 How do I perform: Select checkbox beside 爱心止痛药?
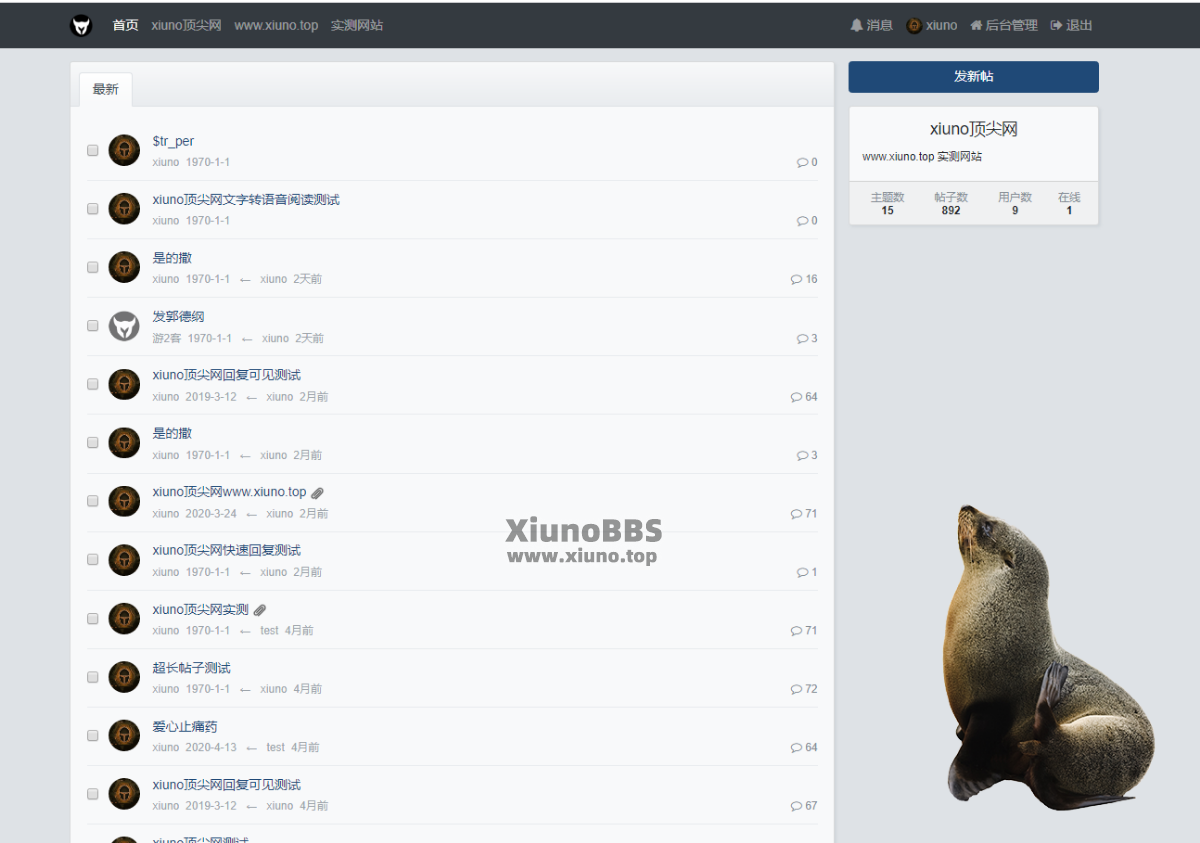tap(93, 735)
